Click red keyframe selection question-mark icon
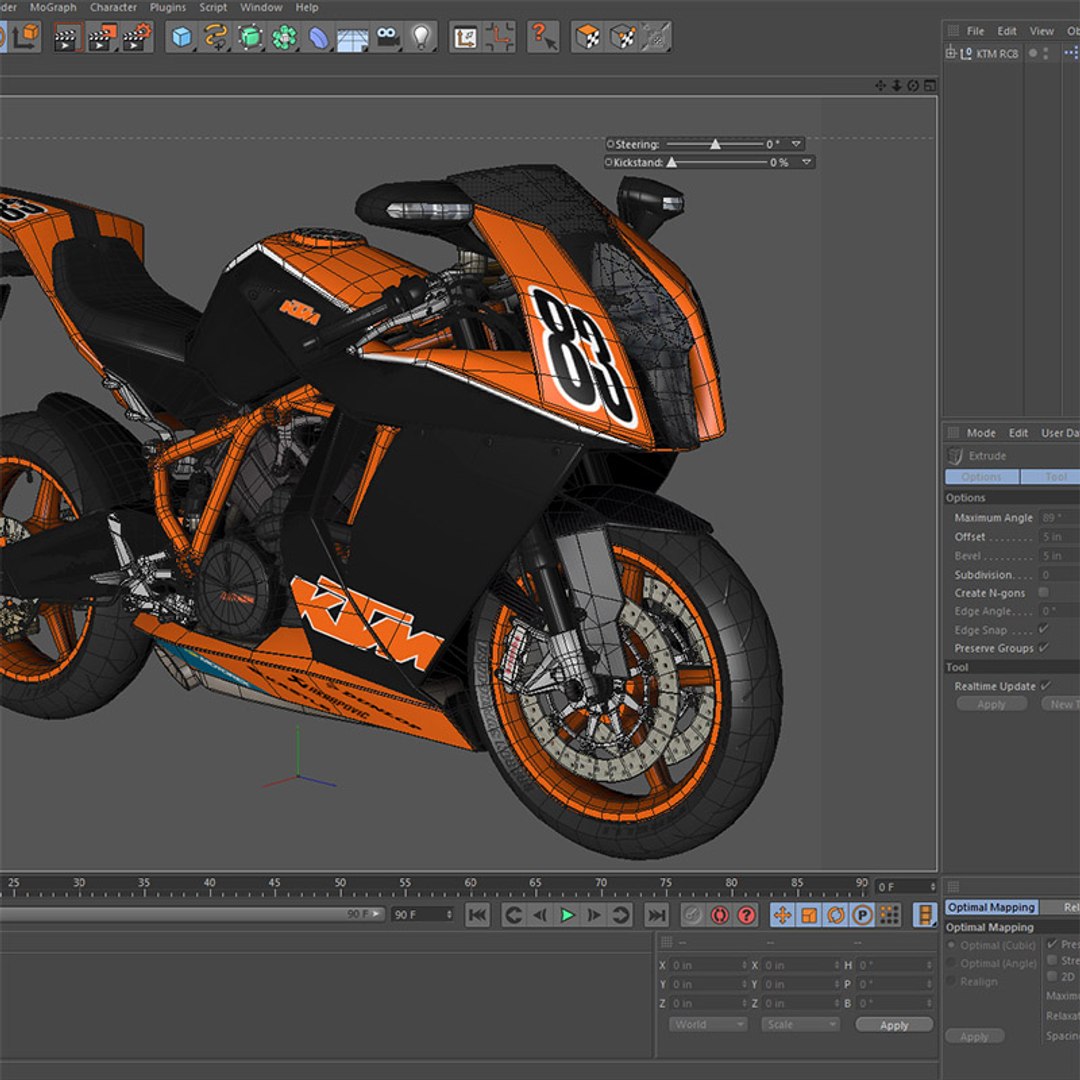 point(747,915)
